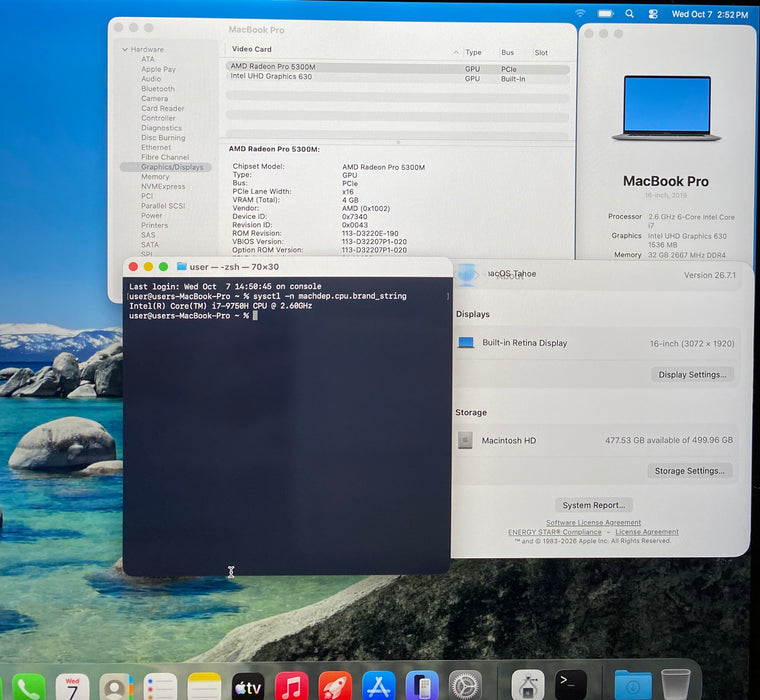The image size is (760, 700).
Task: Select ATA in the Hardware sidebar
Action: [148, 59]
